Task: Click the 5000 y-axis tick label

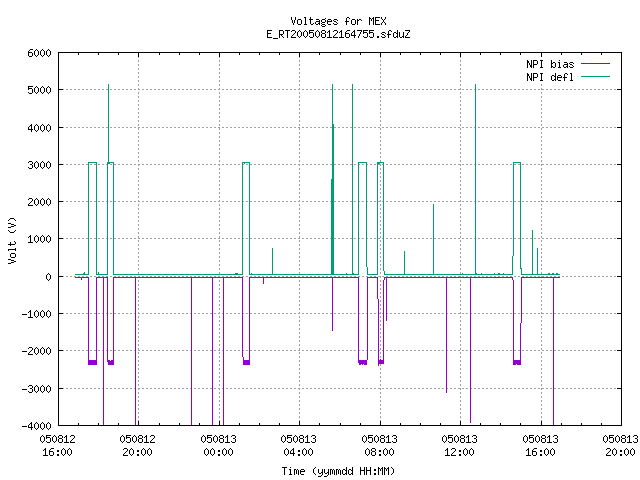Action: click(40, 90)
